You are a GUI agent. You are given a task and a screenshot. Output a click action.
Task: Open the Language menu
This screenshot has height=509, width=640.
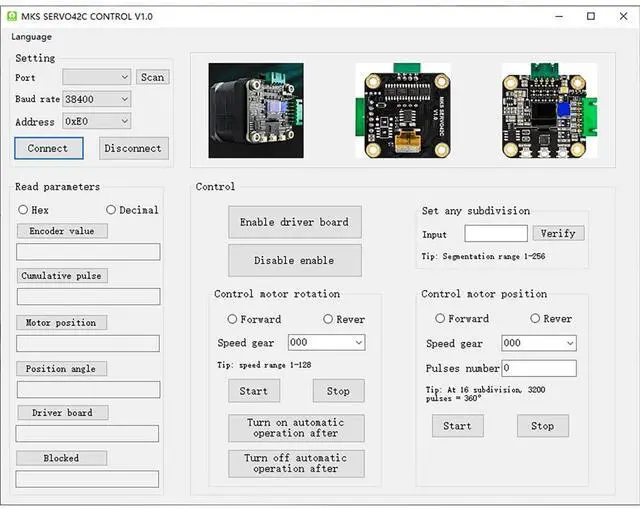click(32, 37)
